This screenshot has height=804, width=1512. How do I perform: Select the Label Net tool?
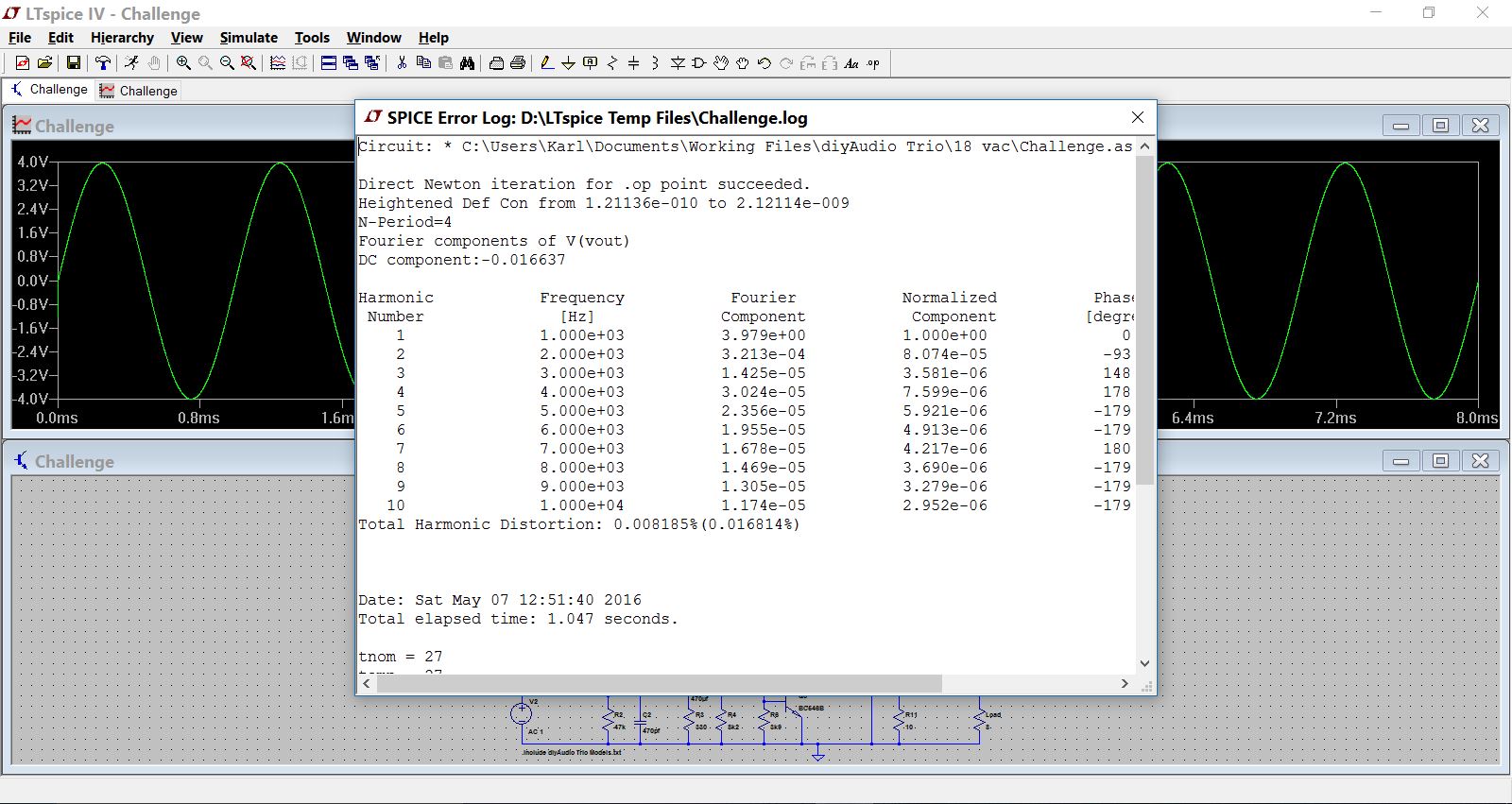coord(591,63)
